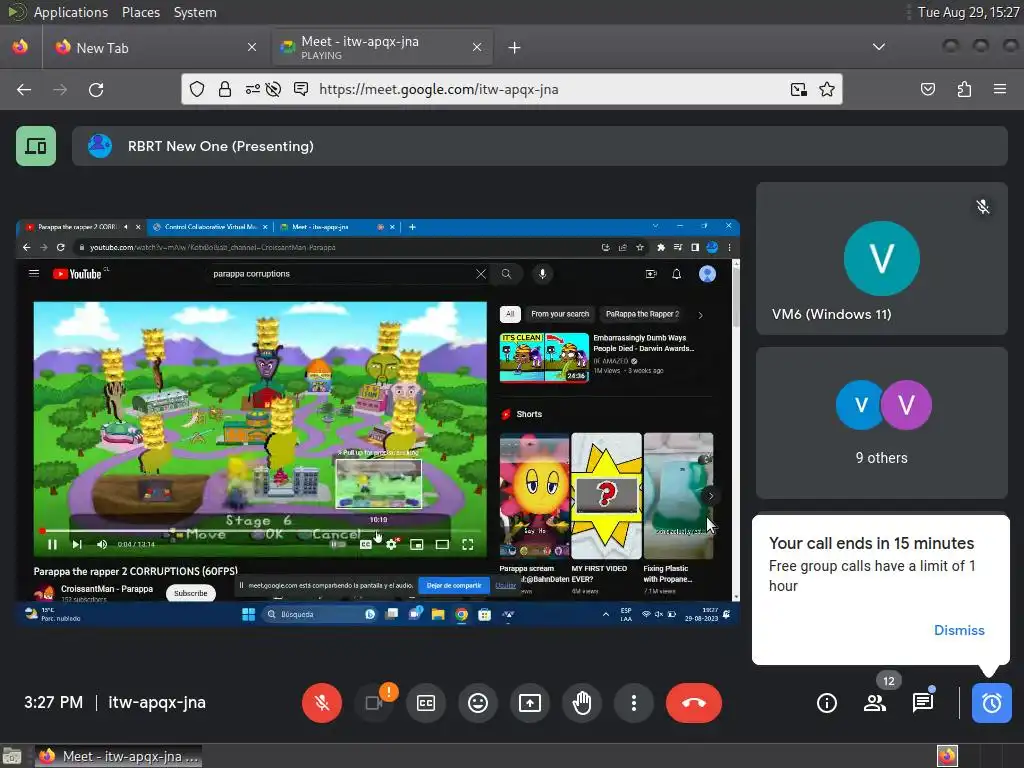Screen dimensions: 1024x768
Task: Click the From your search chip in shared screen
Action: click(x=560, y=314)
